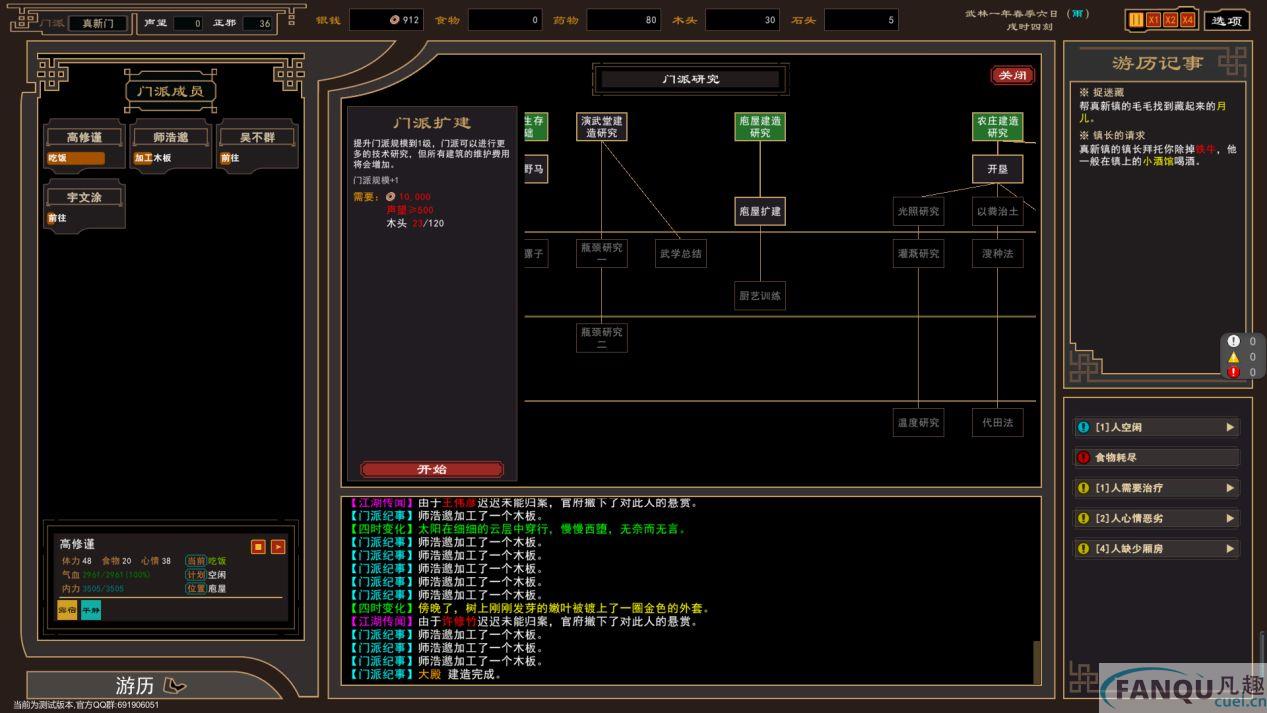Click yellow icon on 人需要治疗
This screenshot has height=713, width=1267.
[1083, 488]
